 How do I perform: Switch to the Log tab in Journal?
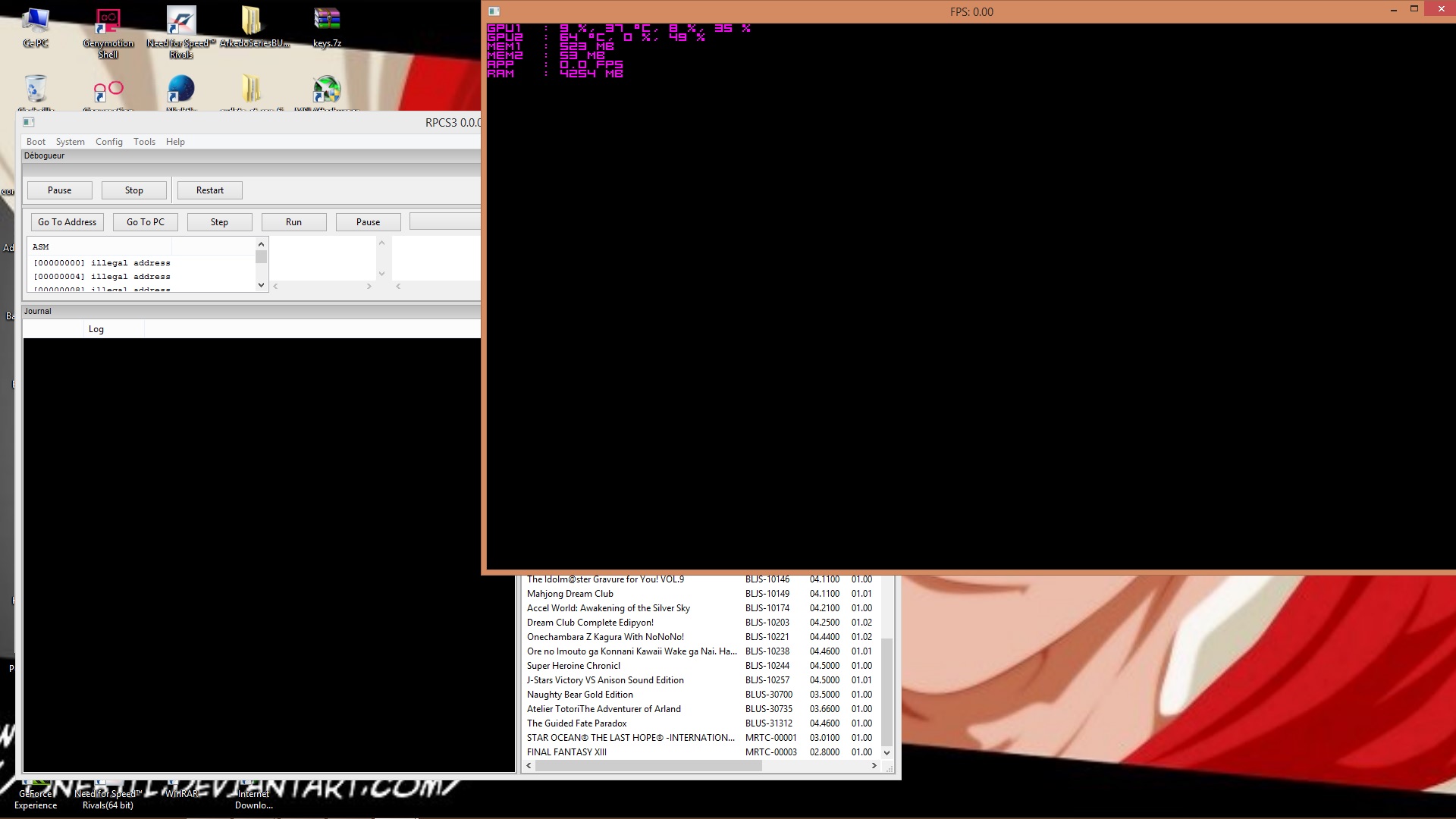click(x=96, y=329)
